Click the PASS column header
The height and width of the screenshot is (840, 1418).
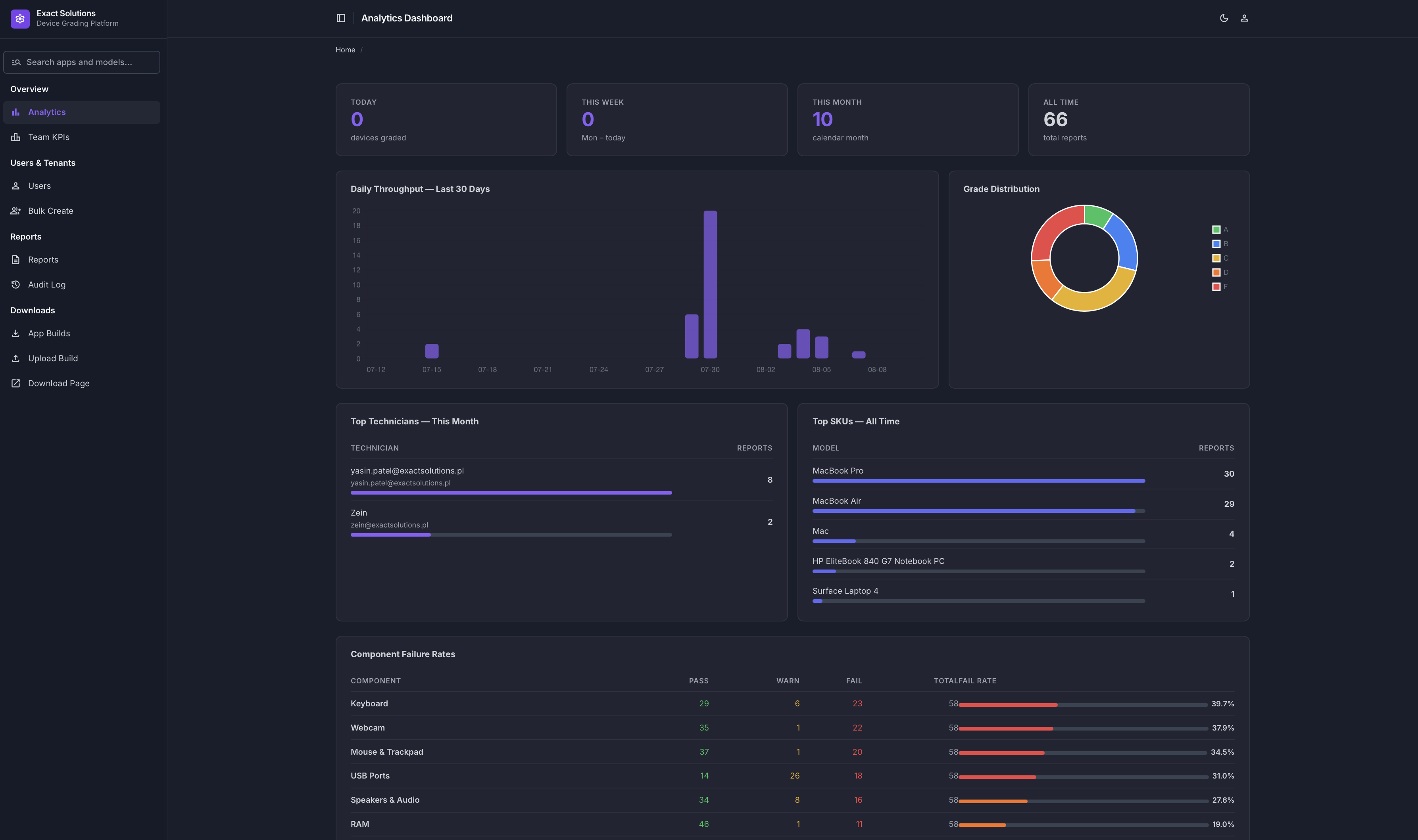[x=699, y=681]
